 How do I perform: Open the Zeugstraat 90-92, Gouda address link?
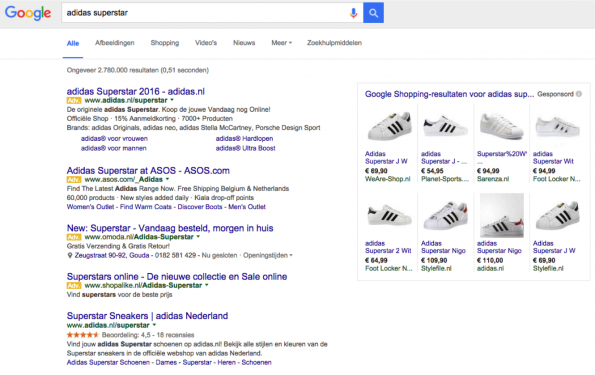[x=112, y=255]
